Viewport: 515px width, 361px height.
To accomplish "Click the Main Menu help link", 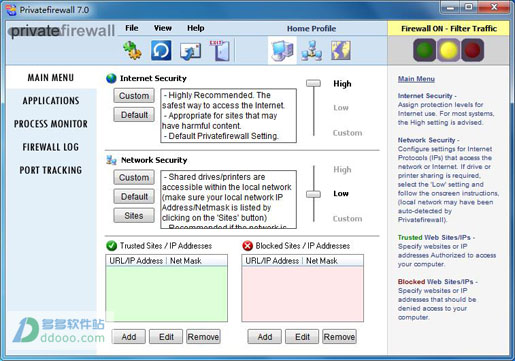I will point(416,79).
